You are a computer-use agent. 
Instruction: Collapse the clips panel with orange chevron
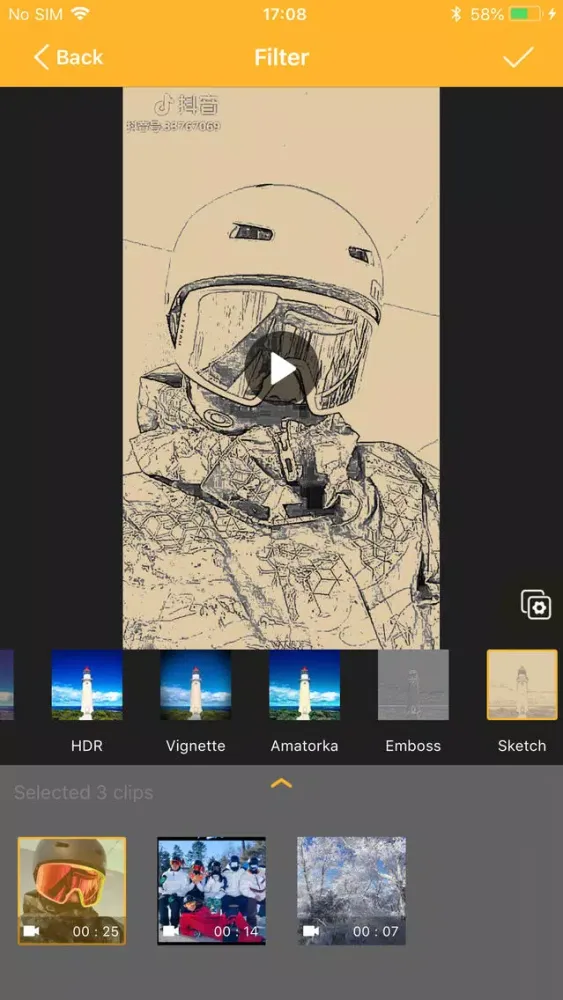click(281, 783)
